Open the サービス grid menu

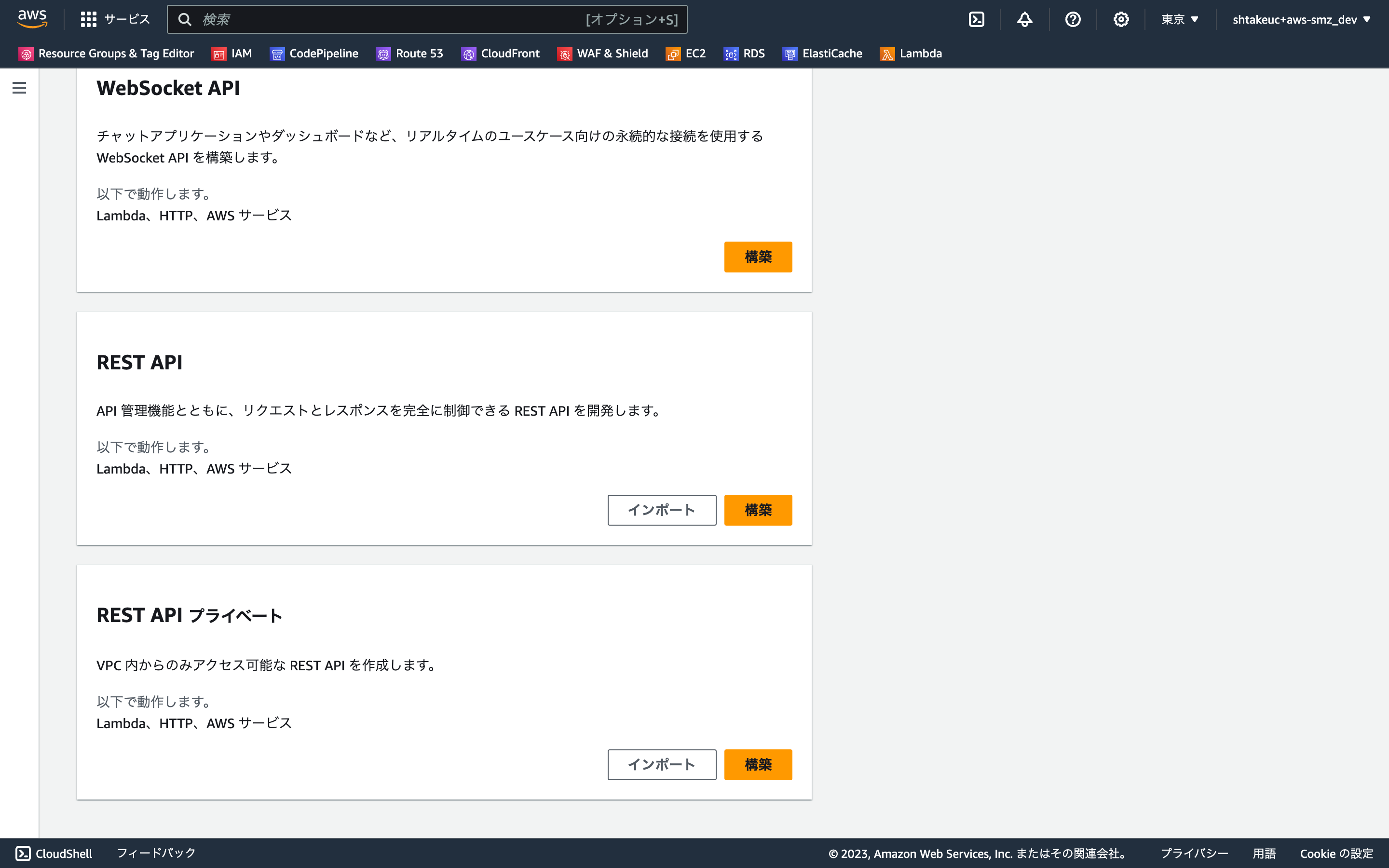(88, 19)
